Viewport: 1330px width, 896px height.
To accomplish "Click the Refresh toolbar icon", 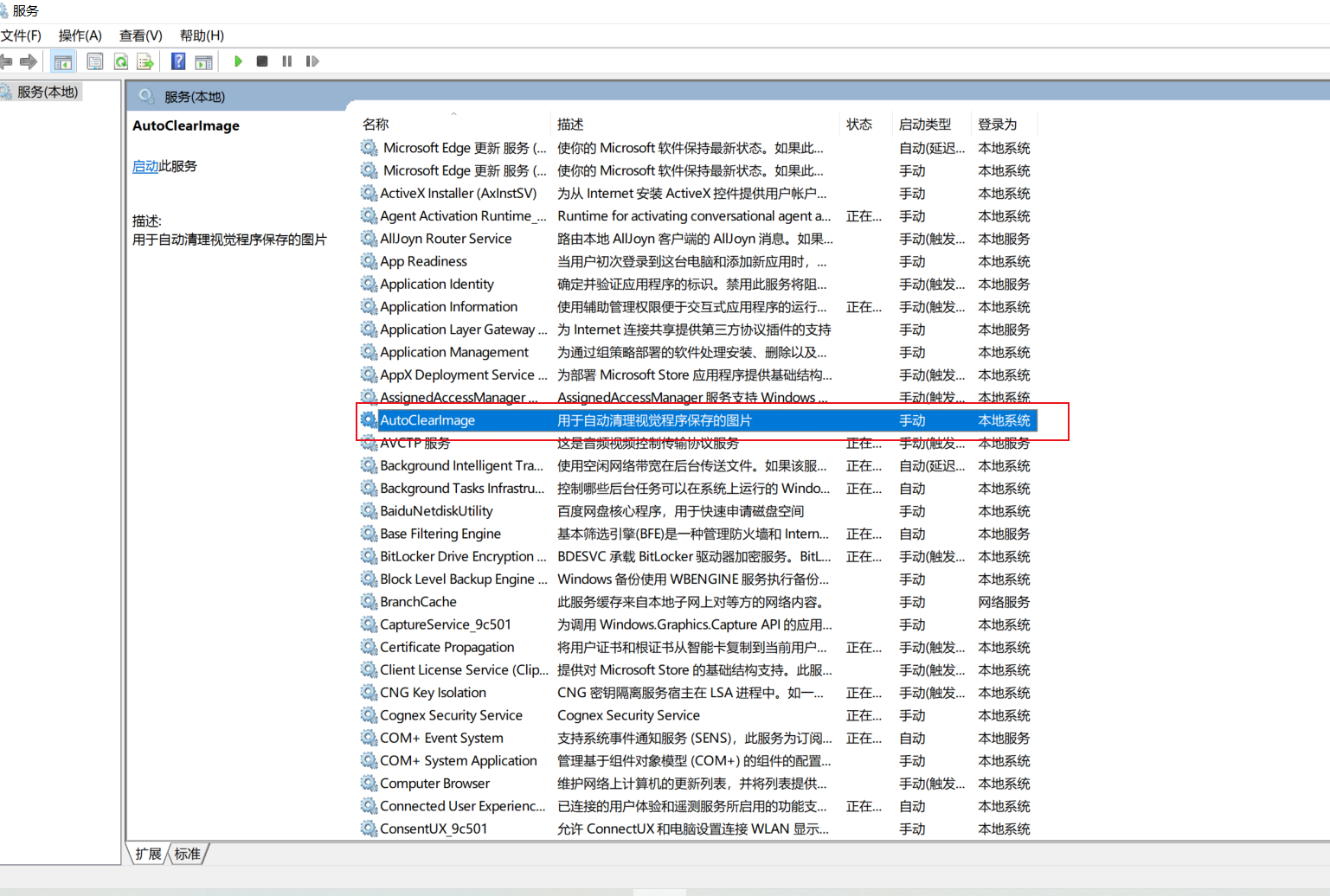I will point(121,61).
